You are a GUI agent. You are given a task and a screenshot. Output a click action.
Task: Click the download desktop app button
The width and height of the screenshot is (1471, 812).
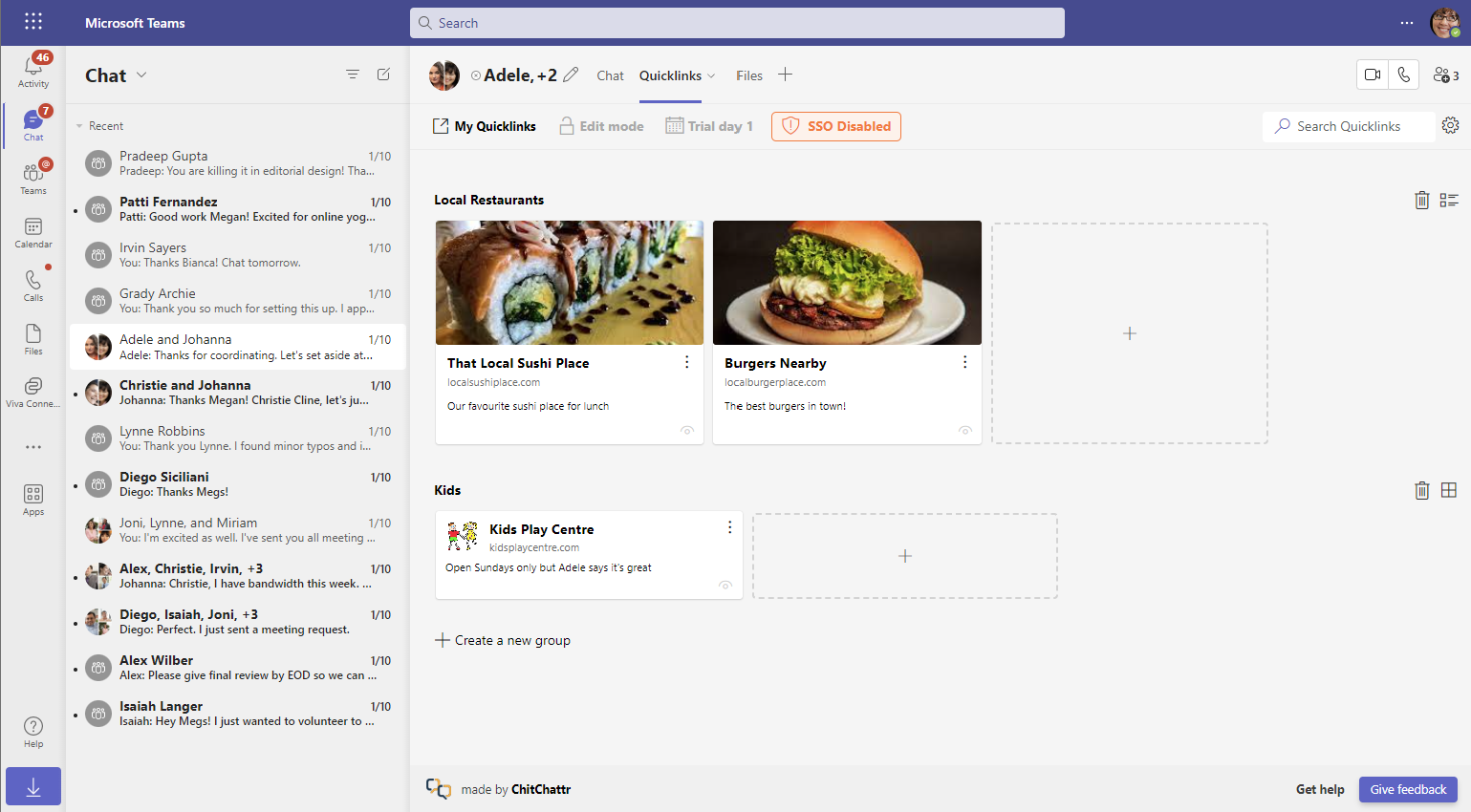[33, 786]
